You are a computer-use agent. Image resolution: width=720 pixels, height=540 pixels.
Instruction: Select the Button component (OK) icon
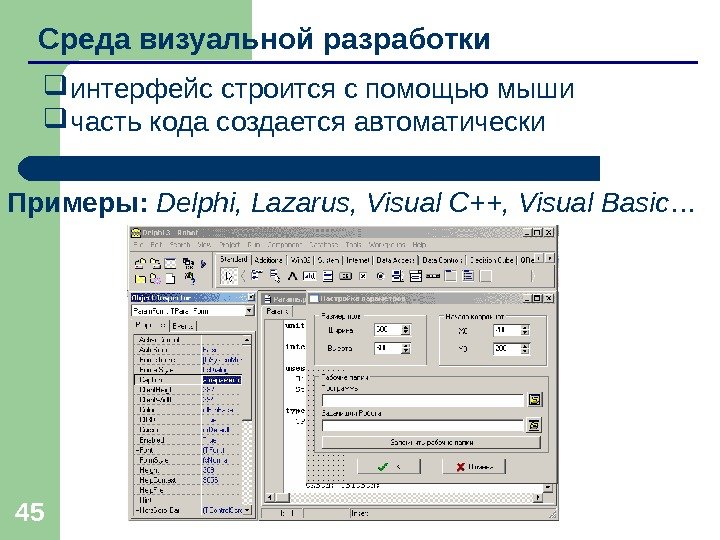[x=345, y=276]
